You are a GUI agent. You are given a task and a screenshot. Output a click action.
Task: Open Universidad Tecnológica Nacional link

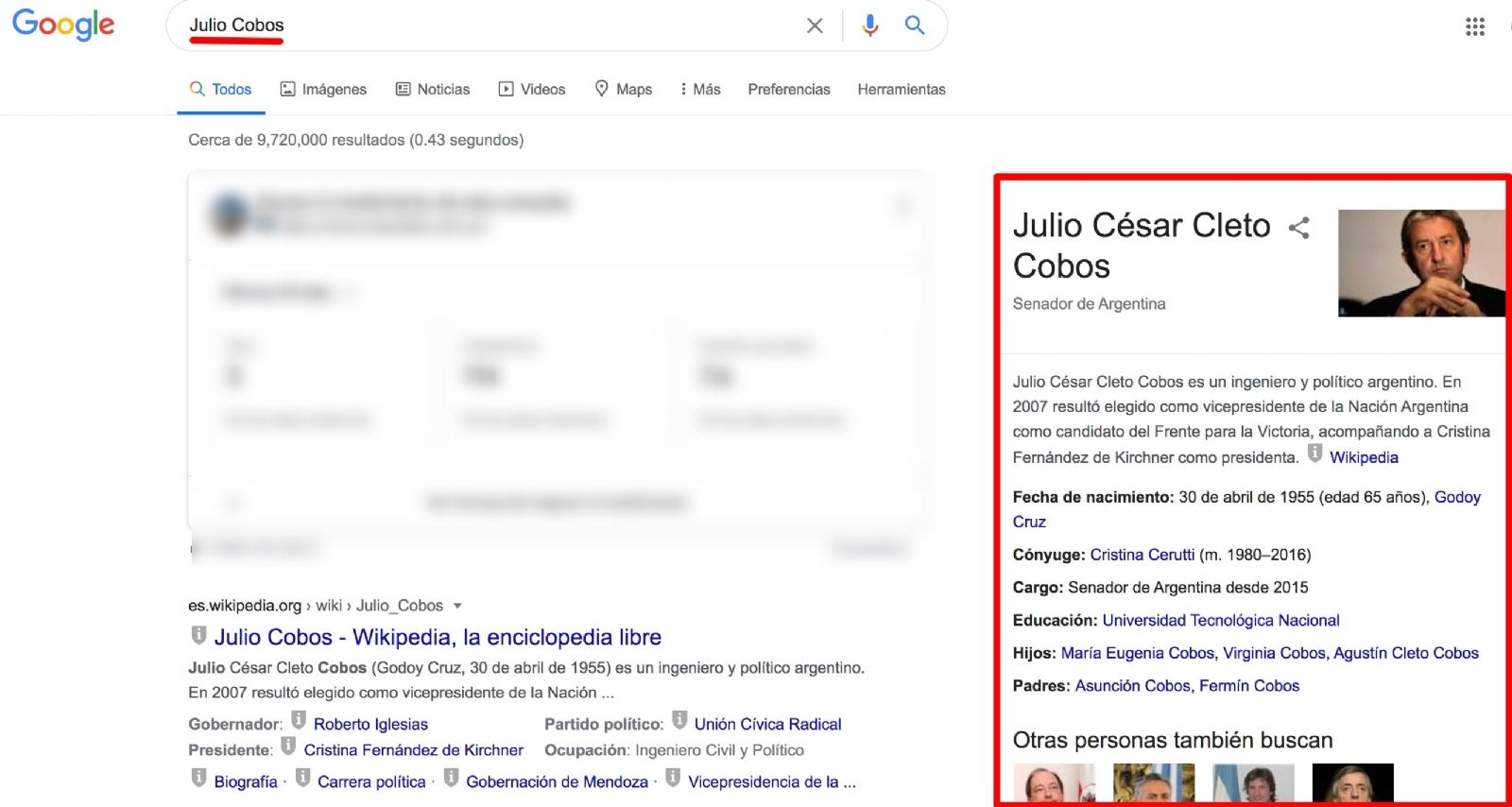[x=1220, y=620]
